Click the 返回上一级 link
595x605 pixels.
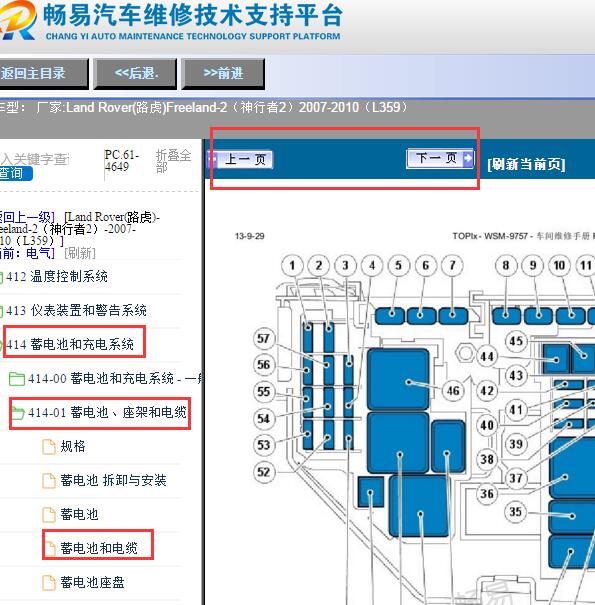[x=27, y=217]
